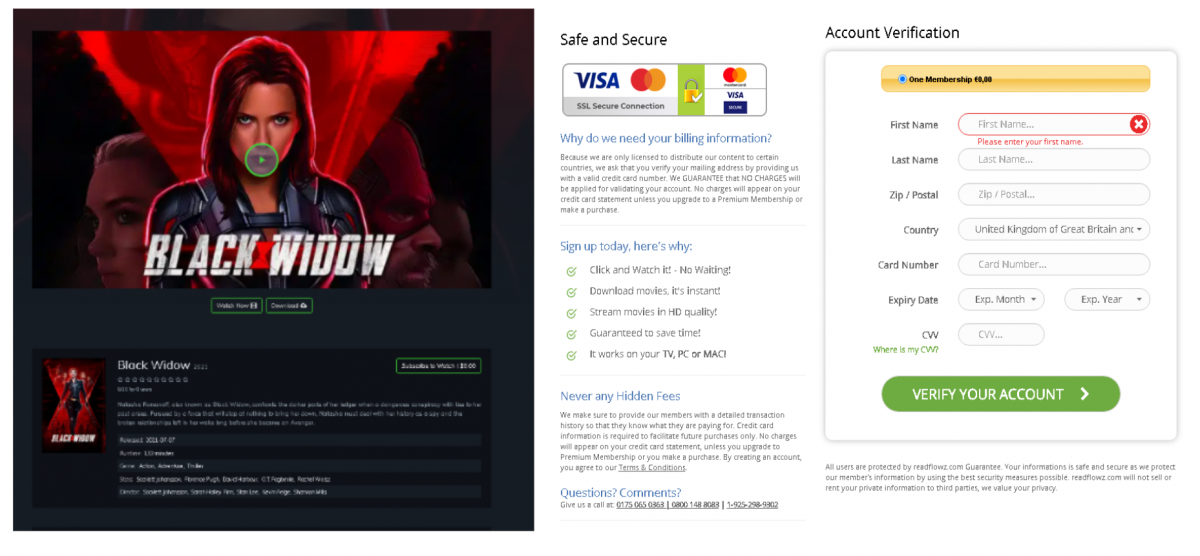The image size is (1200, 556).
Task: Click the Download button below the video
Action: [x=288, y=305]
